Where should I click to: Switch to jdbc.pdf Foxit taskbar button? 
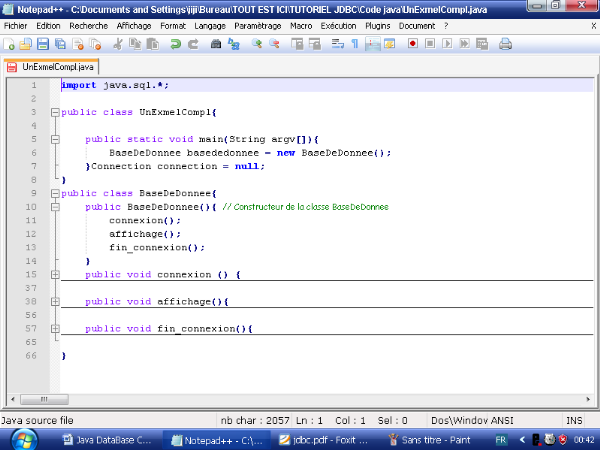[326, 440]
